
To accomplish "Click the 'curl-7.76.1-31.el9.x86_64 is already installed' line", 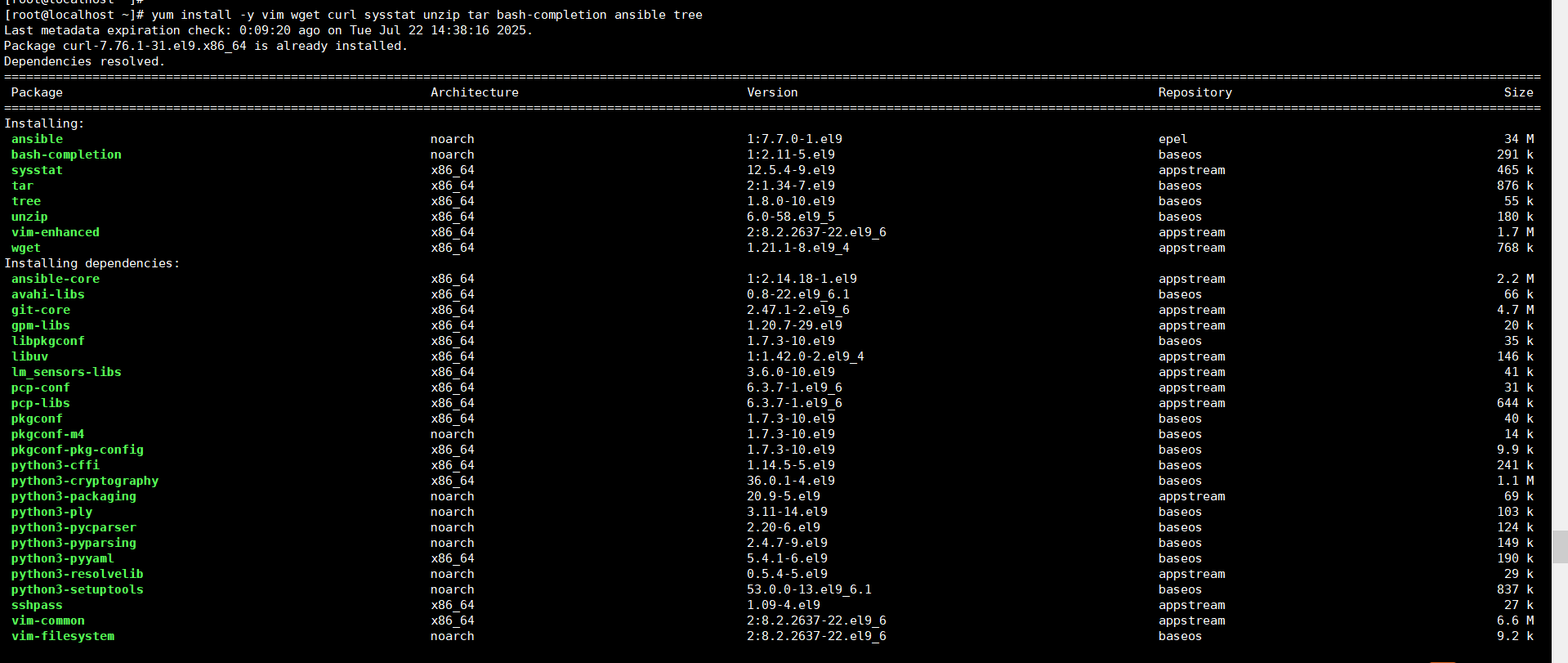I will [x=206, y=46].
